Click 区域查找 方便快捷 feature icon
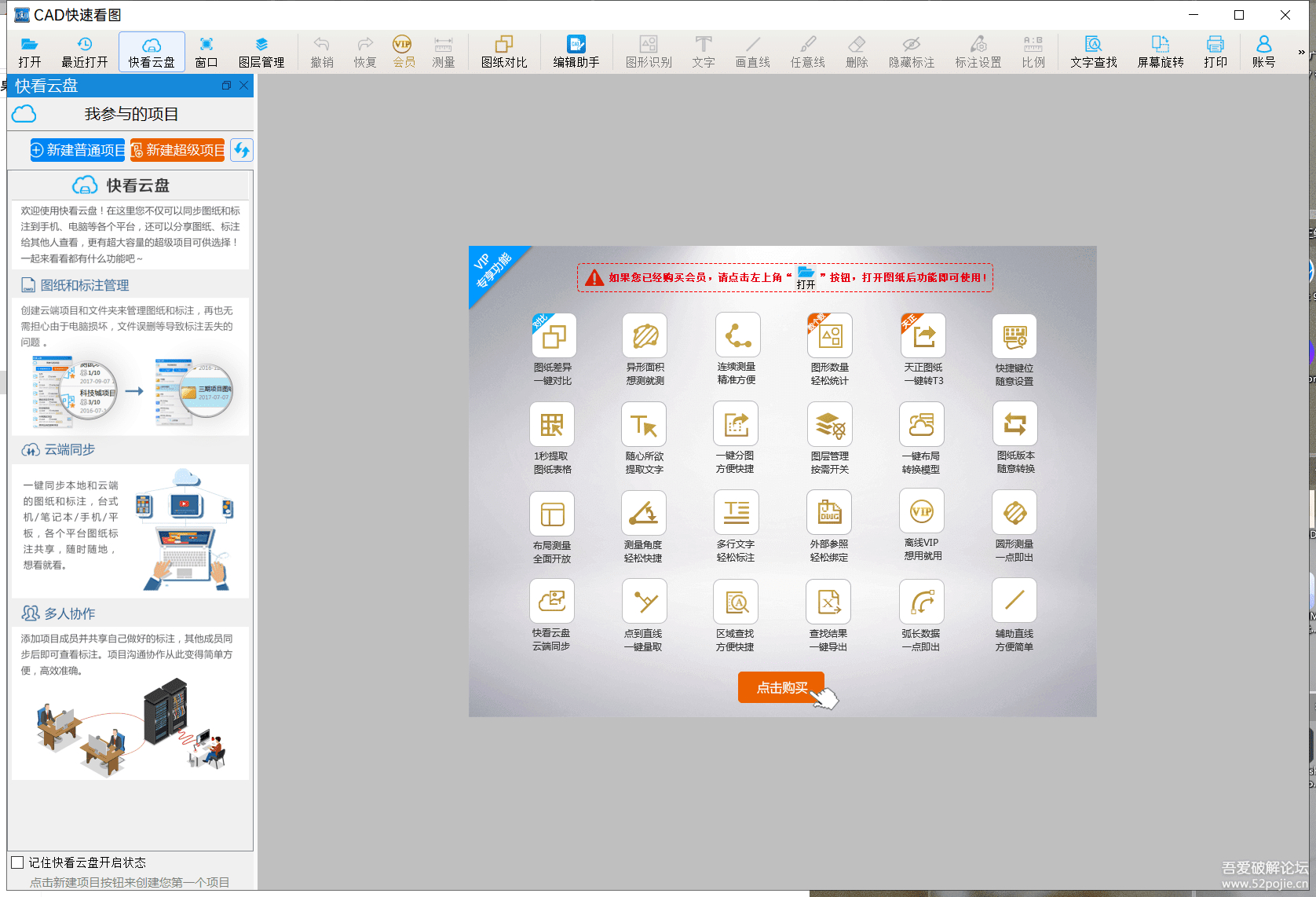 [x=736, y=602]
